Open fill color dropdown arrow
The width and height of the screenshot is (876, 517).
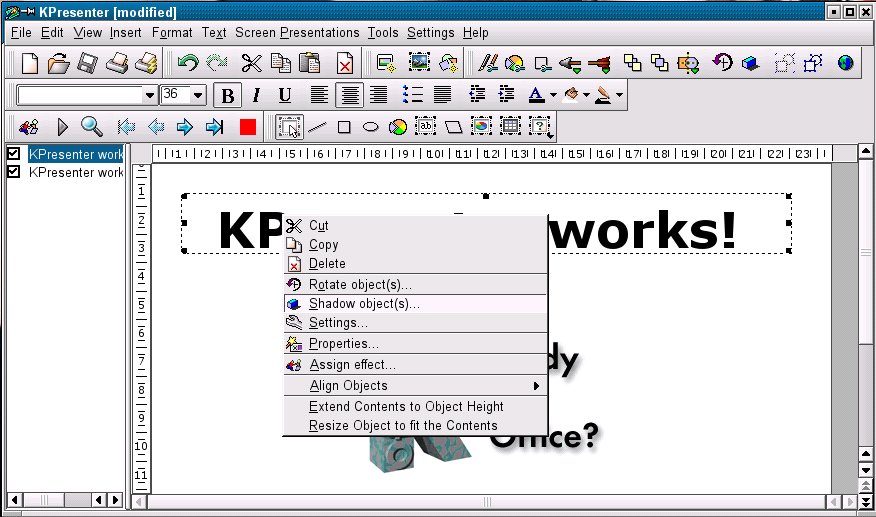(x=586, y=95)
